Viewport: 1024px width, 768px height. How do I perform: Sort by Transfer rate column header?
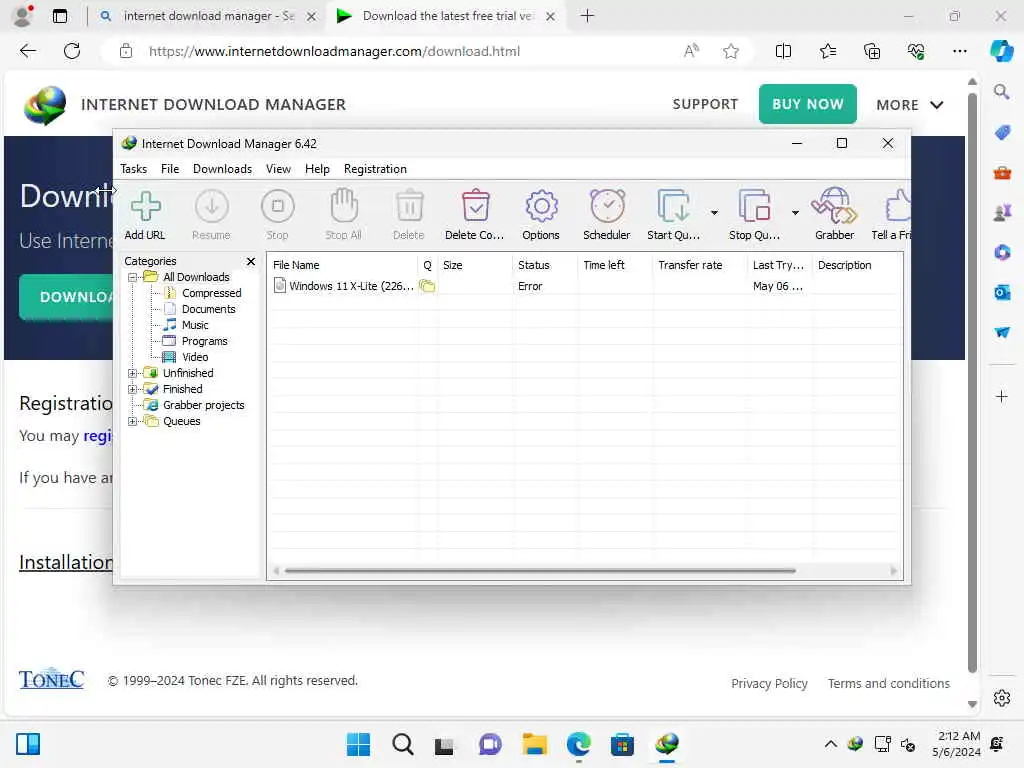pos(699,265)
